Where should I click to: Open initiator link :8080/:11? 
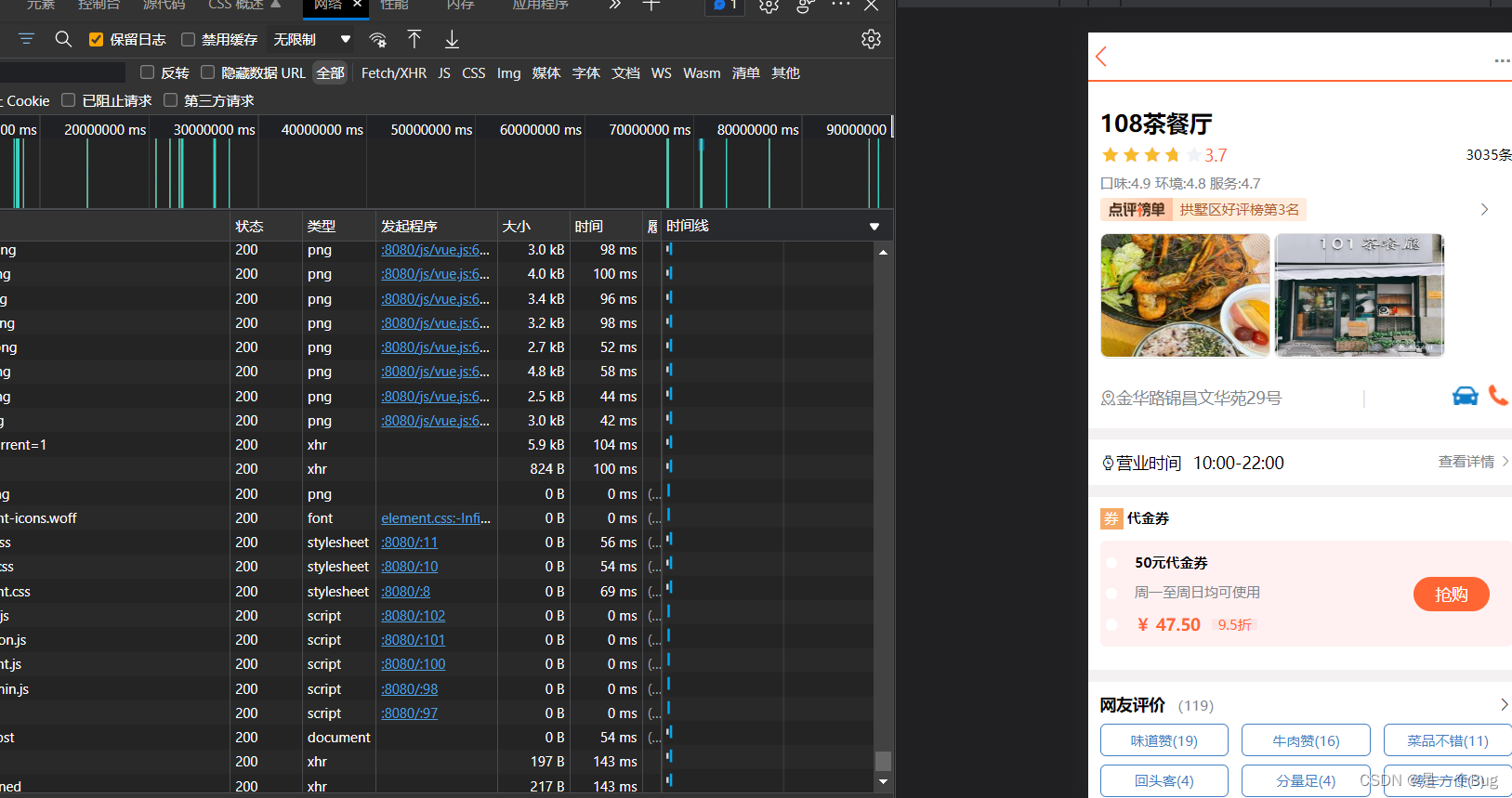coord(410,543)
